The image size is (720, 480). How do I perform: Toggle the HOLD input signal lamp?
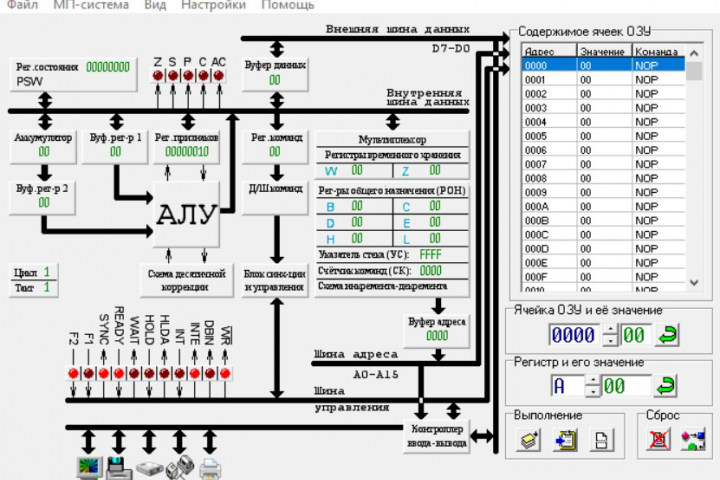(x=149, y=373)
